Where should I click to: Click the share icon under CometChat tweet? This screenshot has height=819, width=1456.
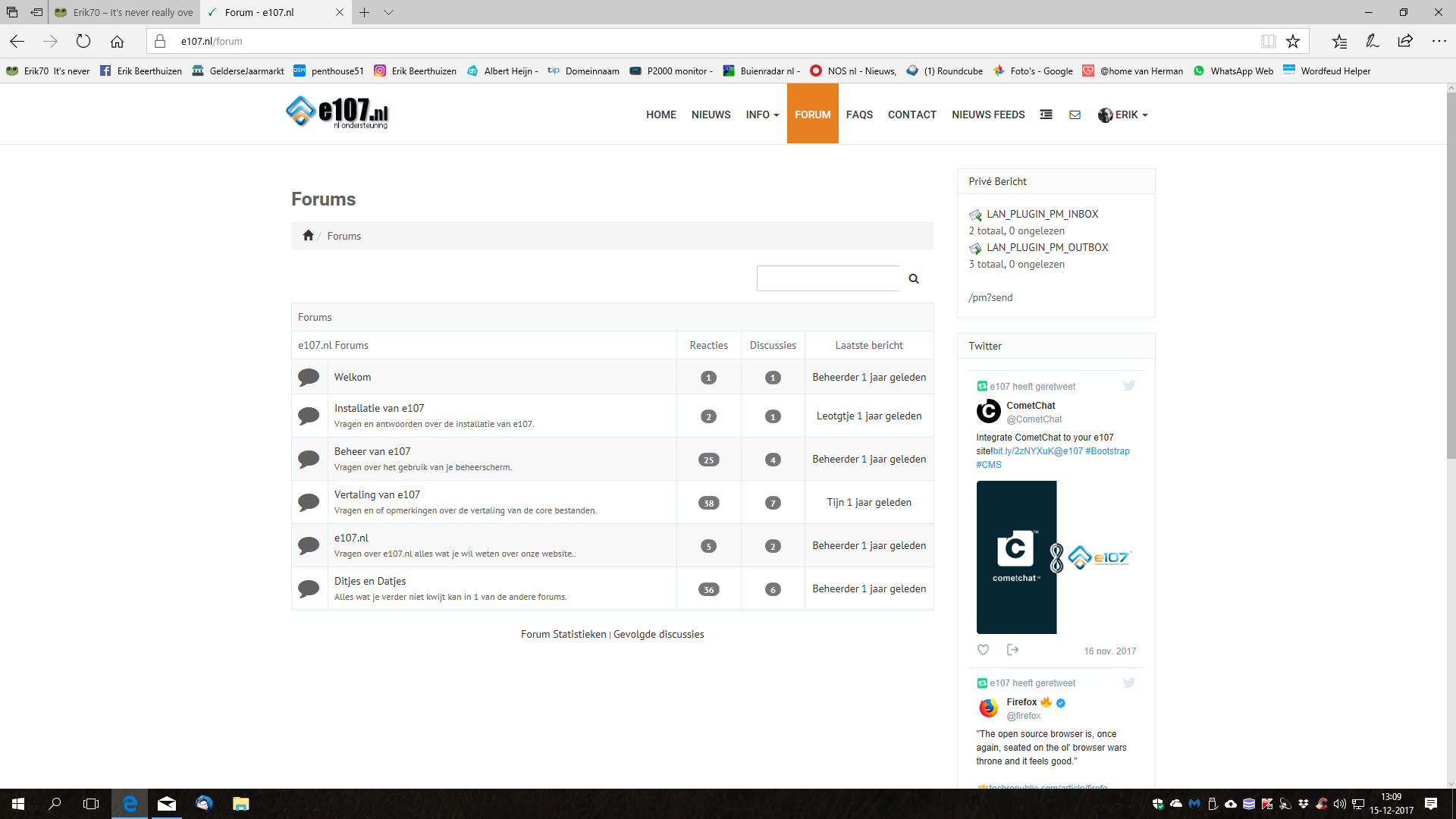[1012, 650]
